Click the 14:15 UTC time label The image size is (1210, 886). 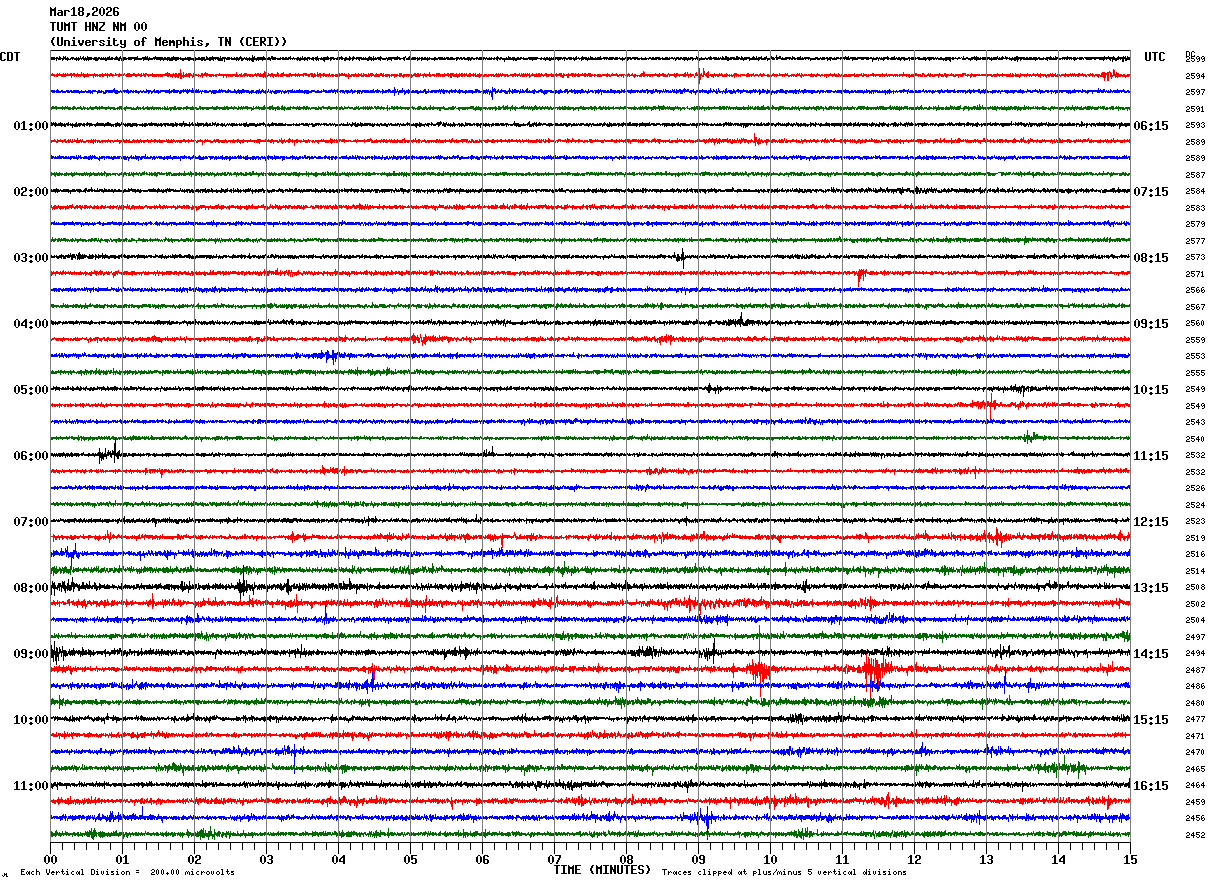[x=1151, y=654]
